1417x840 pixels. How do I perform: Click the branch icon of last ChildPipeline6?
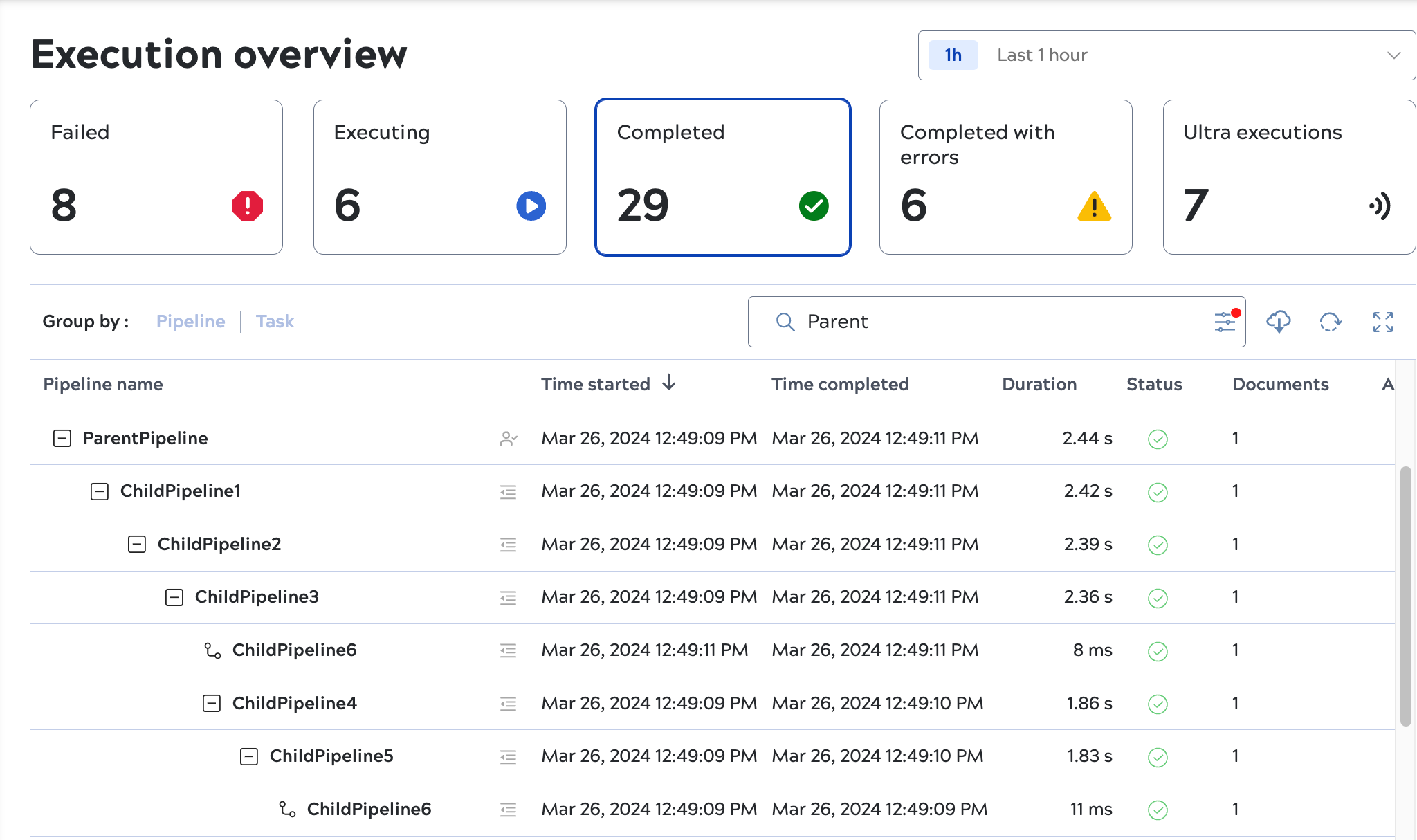click(287, 809)
